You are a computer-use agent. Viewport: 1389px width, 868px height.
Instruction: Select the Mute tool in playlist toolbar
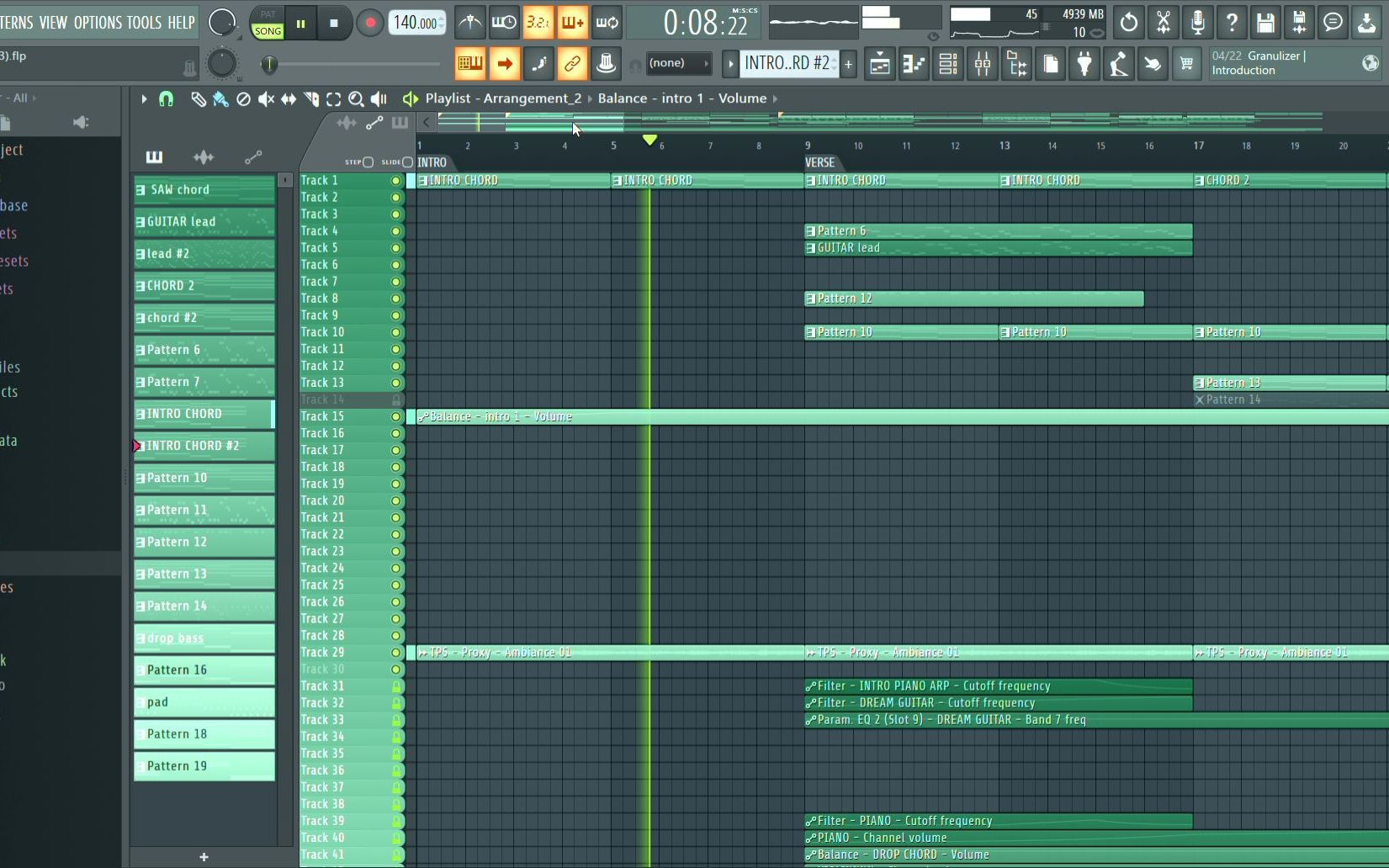tap(266, 99)
